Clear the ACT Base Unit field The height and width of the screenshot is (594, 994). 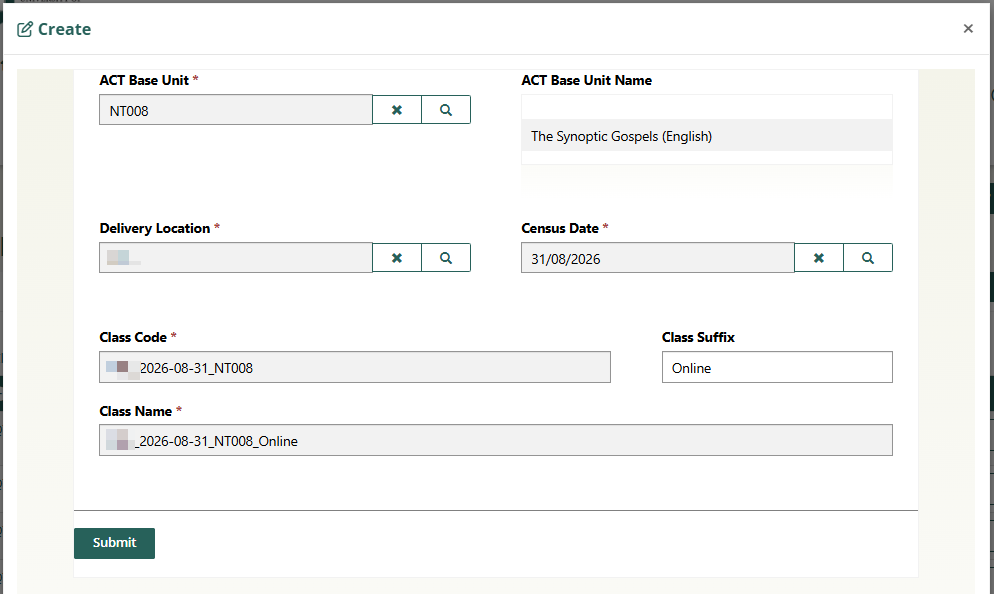[x=397, y=110]
